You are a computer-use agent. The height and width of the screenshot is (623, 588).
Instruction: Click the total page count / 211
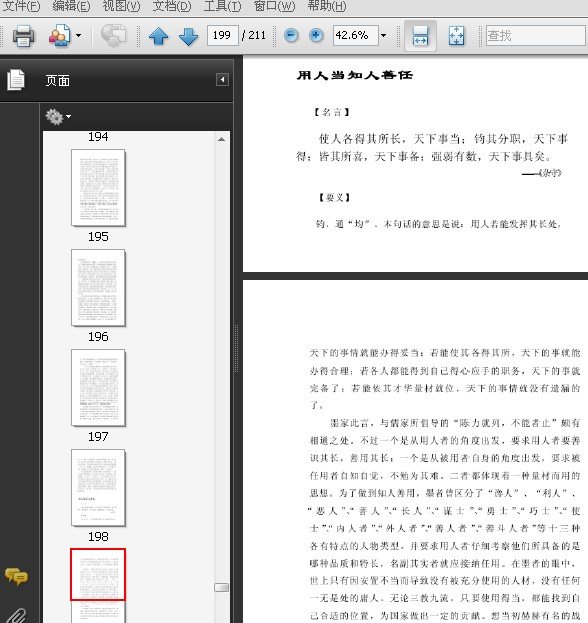point(254,35)
